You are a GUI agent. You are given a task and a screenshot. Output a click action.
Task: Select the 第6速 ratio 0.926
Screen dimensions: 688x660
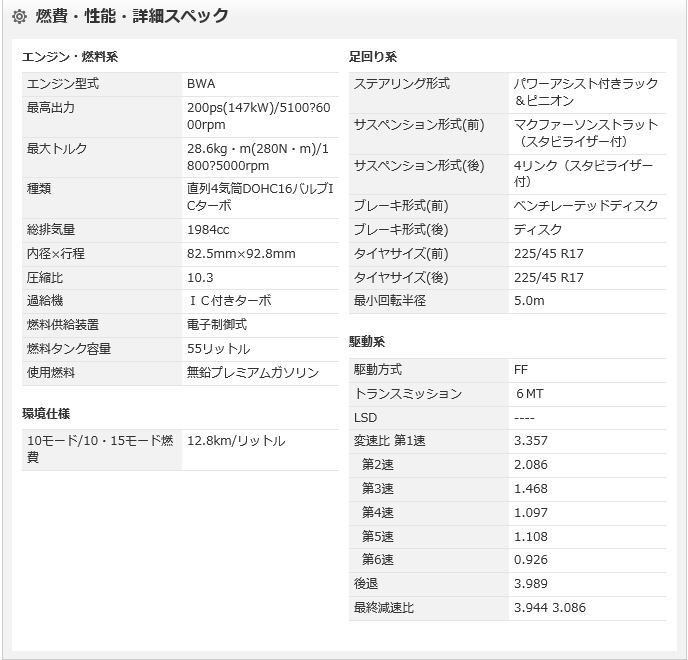coord(530,560)
